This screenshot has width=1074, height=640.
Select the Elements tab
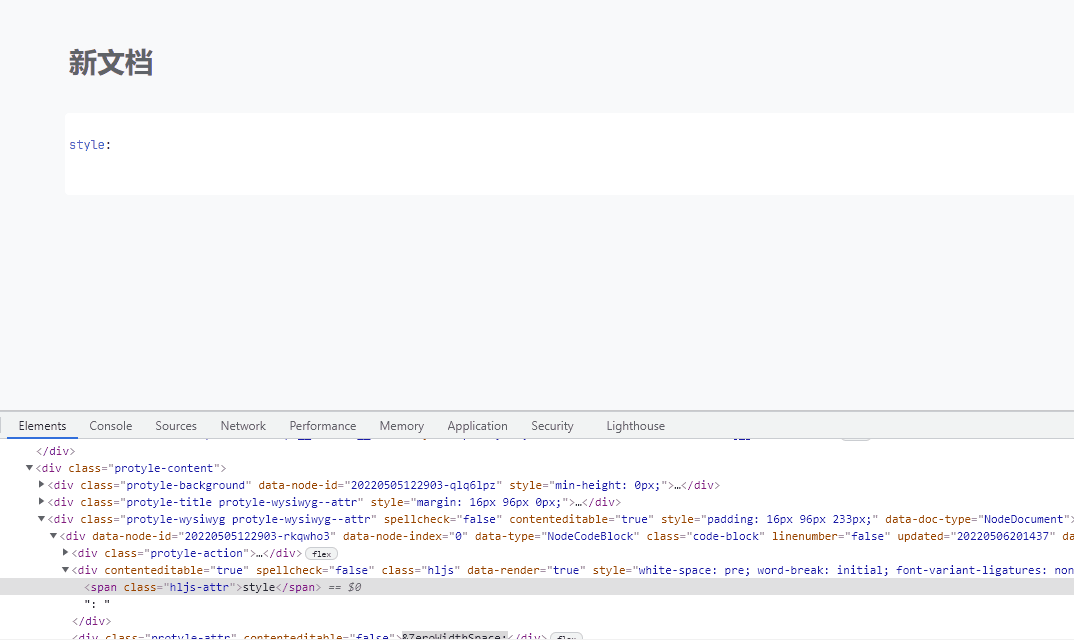(42, 425)
